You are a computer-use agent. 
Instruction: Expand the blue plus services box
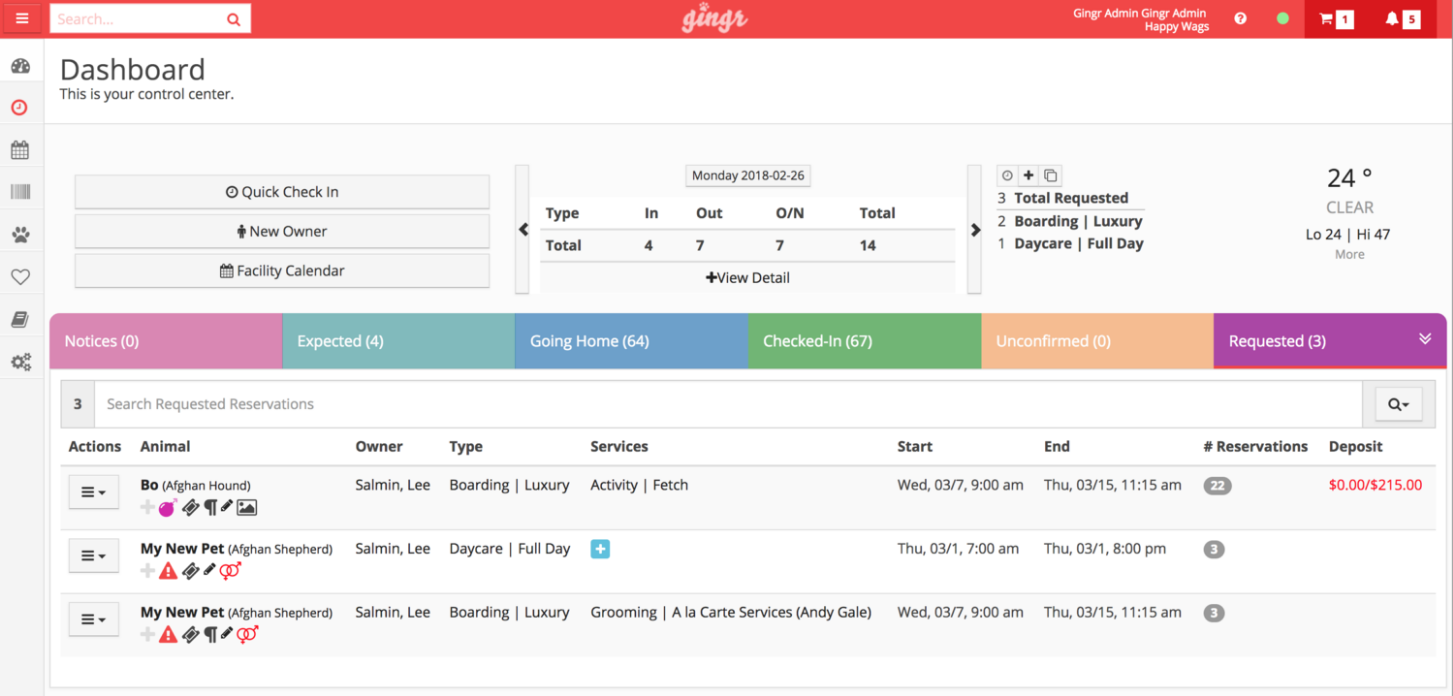click(600, 549)
